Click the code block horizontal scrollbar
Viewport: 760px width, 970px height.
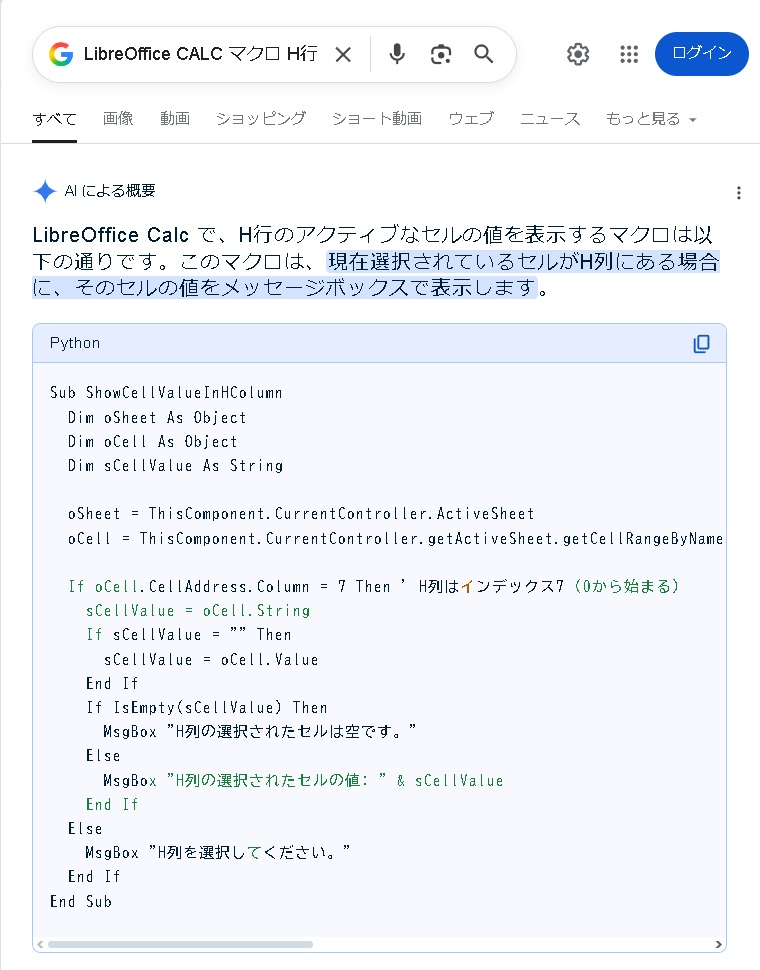[x=181, y=945]
